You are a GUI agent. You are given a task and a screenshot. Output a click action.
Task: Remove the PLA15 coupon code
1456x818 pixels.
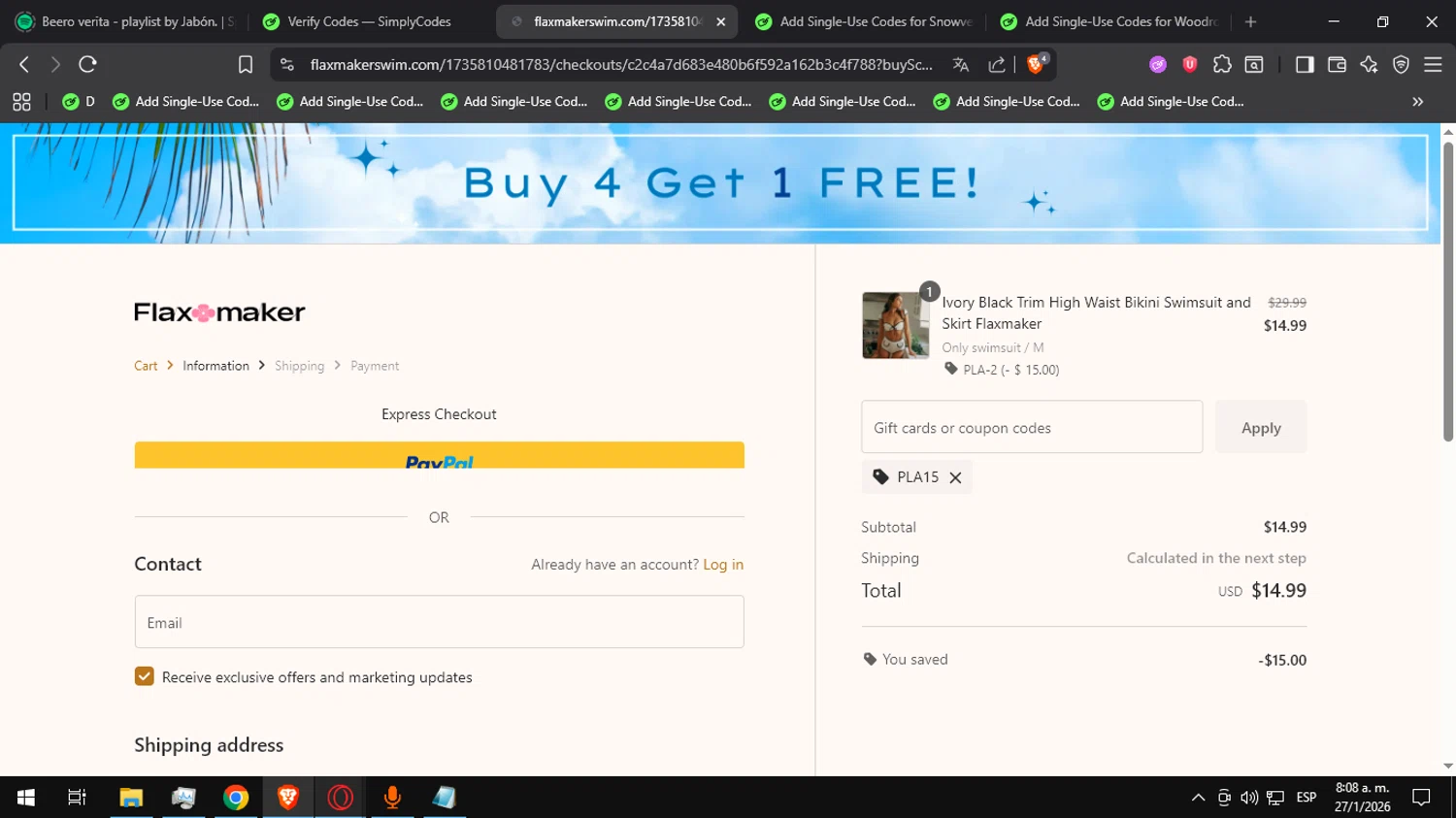[x=955, y=477]
